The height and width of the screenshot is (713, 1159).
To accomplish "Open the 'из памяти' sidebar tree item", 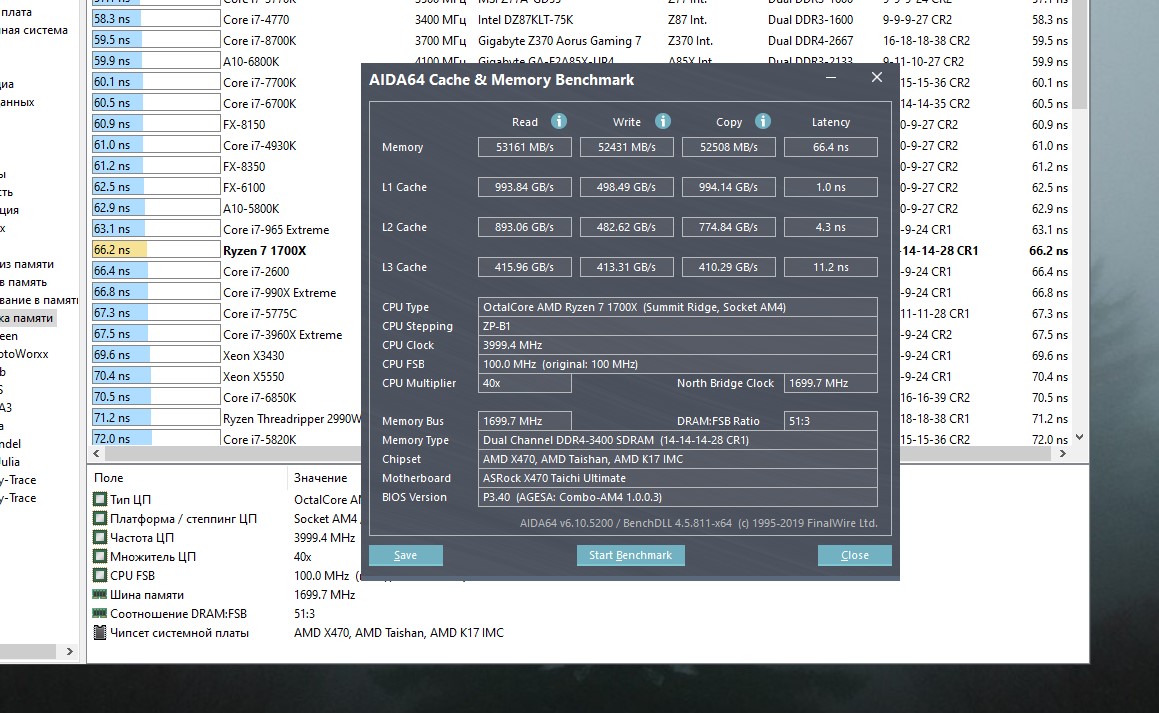I will point(27,264).
